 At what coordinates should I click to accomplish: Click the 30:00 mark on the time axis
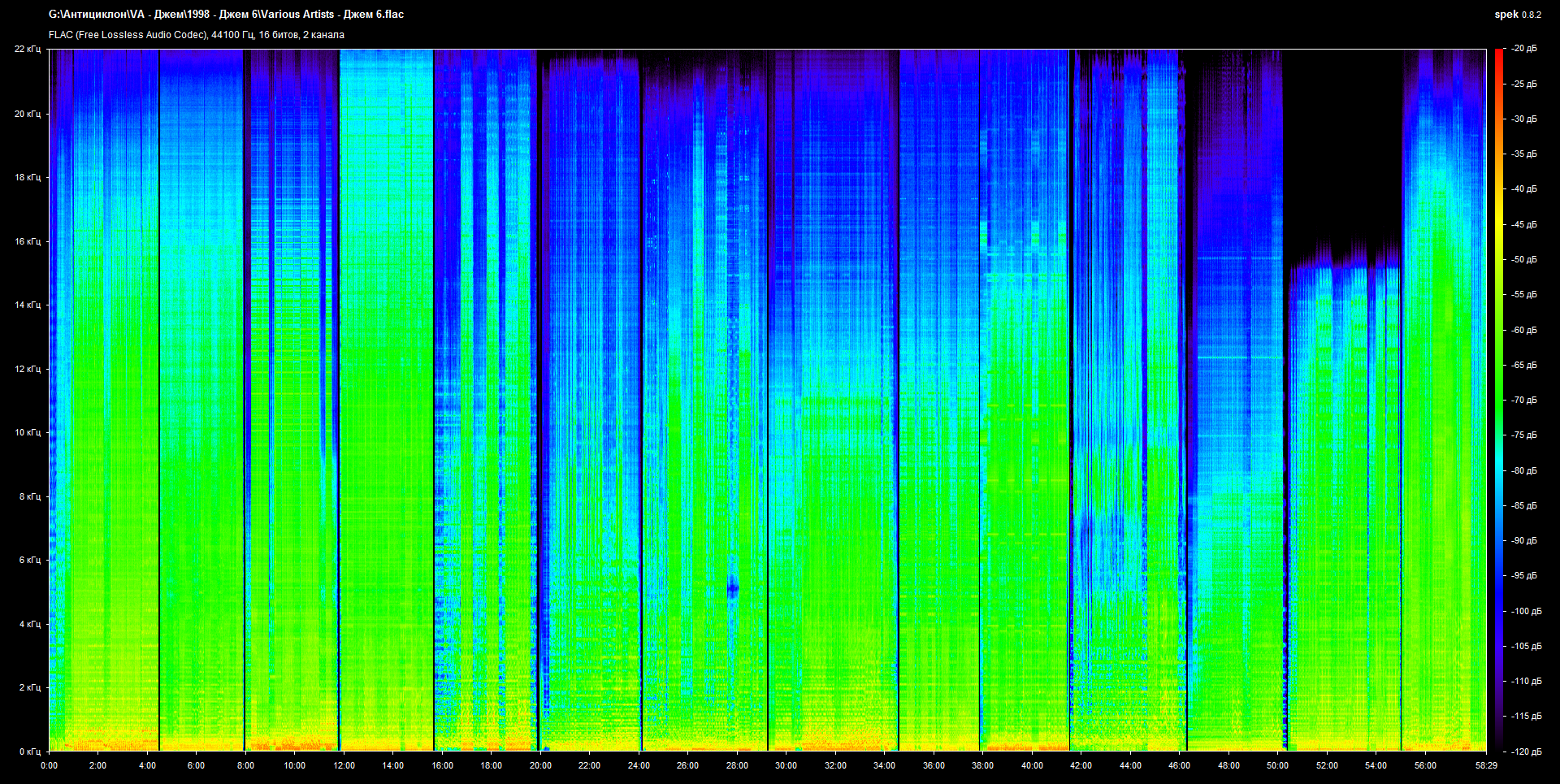coord(786,765)
